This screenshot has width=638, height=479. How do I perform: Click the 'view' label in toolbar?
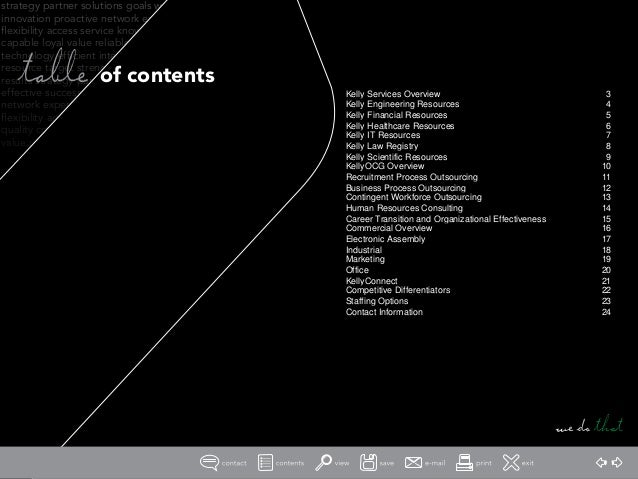[342, 463]
